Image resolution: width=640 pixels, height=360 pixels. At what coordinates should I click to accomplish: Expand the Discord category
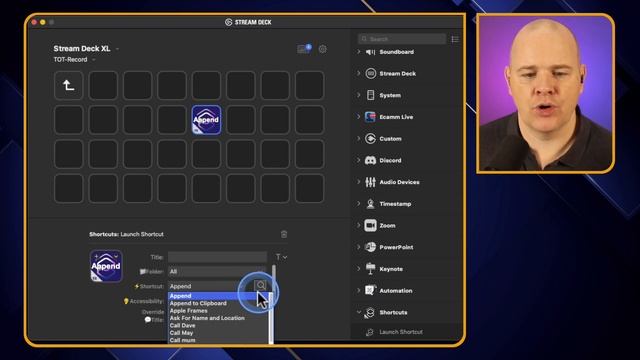[x=359, y=160]
